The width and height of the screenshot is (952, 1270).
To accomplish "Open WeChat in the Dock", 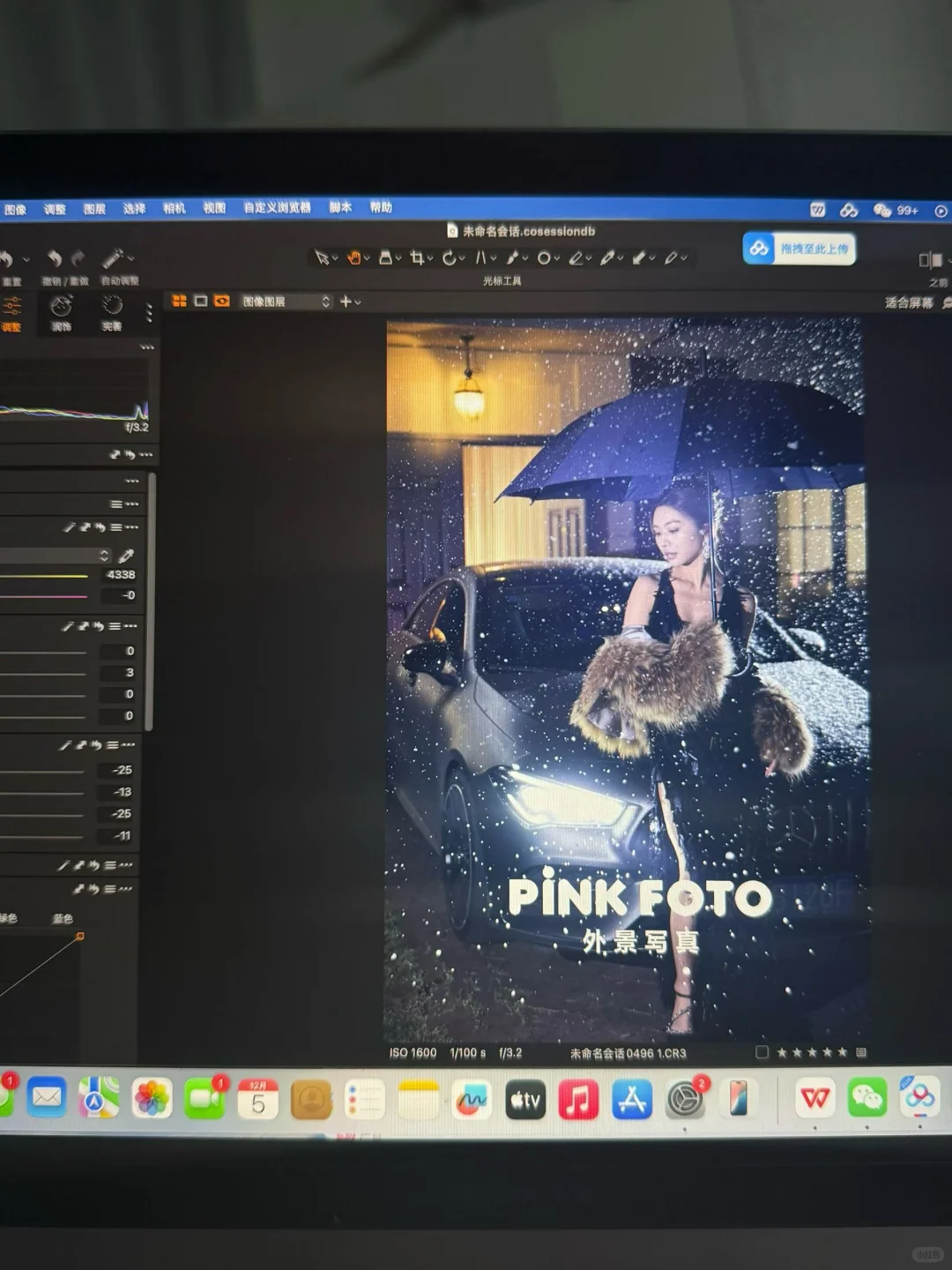I will tap(867, 1098).
